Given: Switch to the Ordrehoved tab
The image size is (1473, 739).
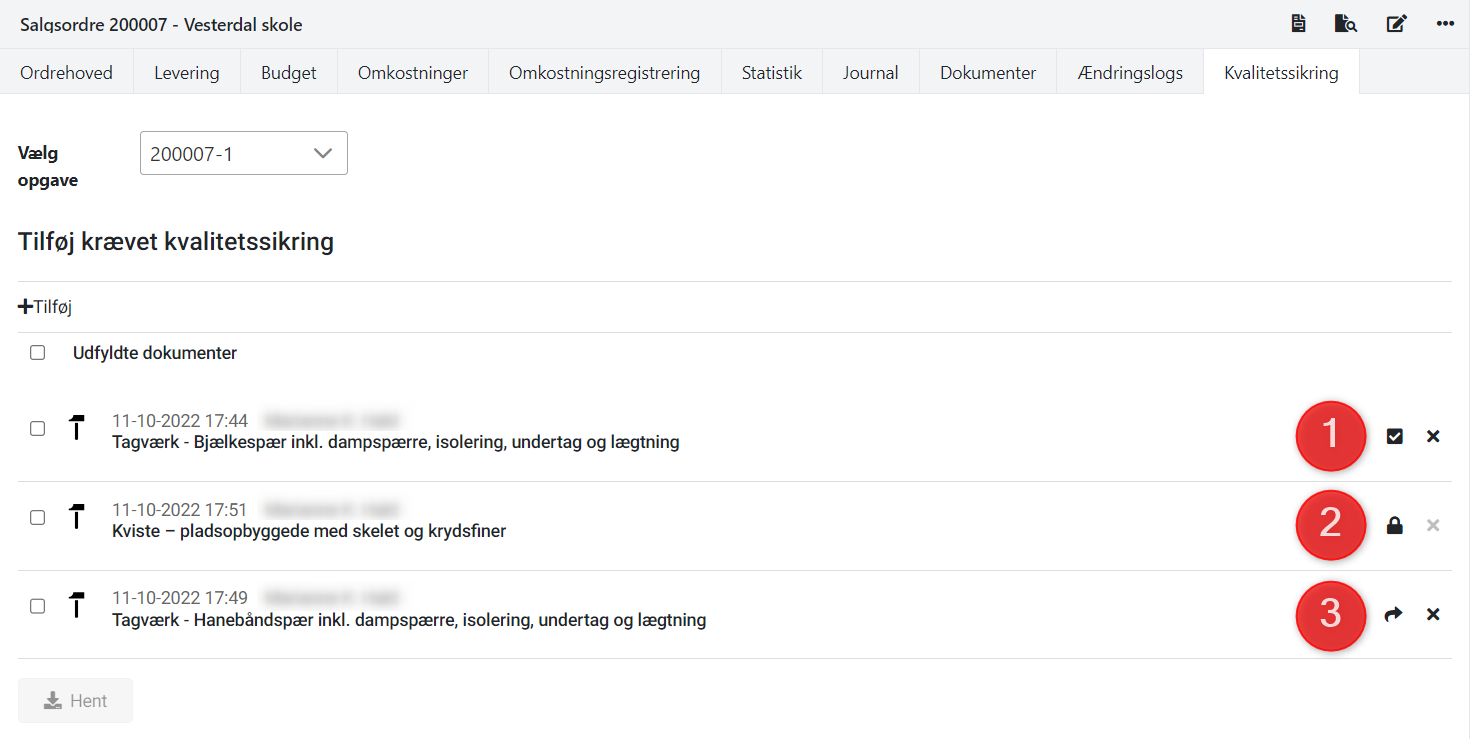Looking at the screenshot, I should (x=67, y=73).
